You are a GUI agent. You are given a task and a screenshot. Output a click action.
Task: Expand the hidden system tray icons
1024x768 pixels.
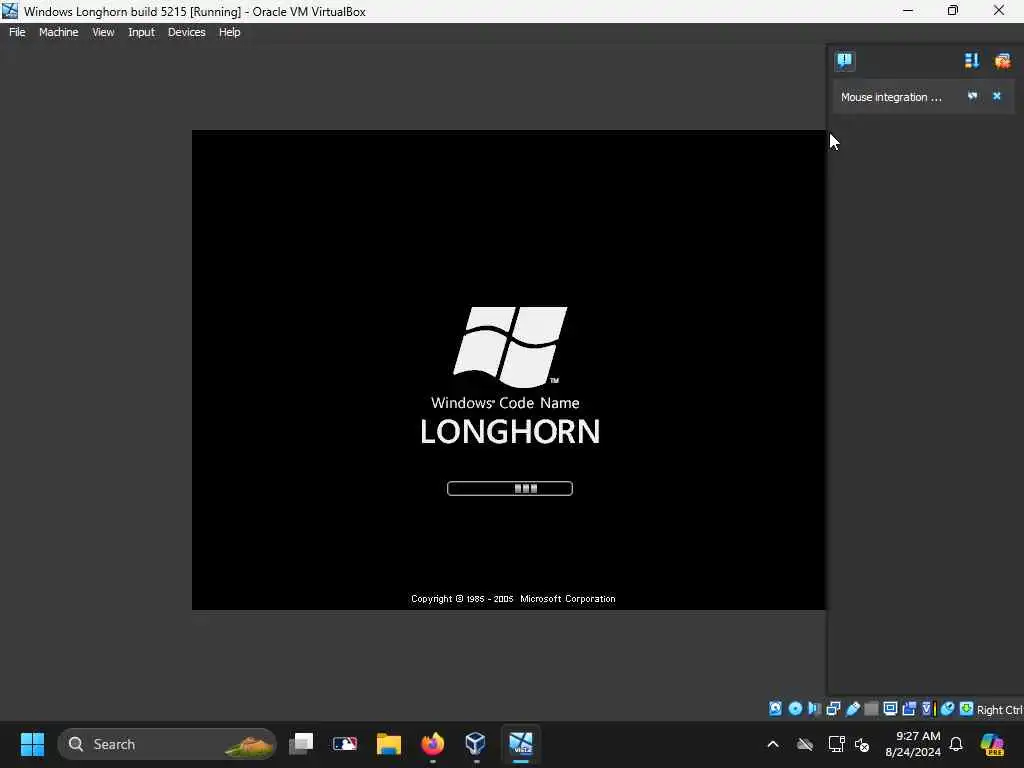pos(773,744)
